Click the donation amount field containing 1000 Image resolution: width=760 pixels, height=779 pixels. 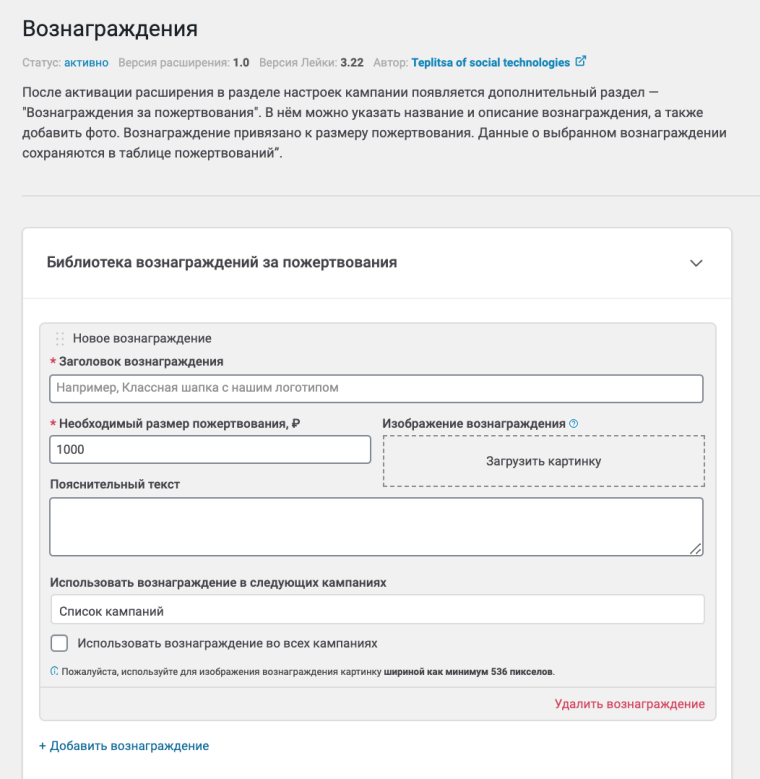point(210,450)
